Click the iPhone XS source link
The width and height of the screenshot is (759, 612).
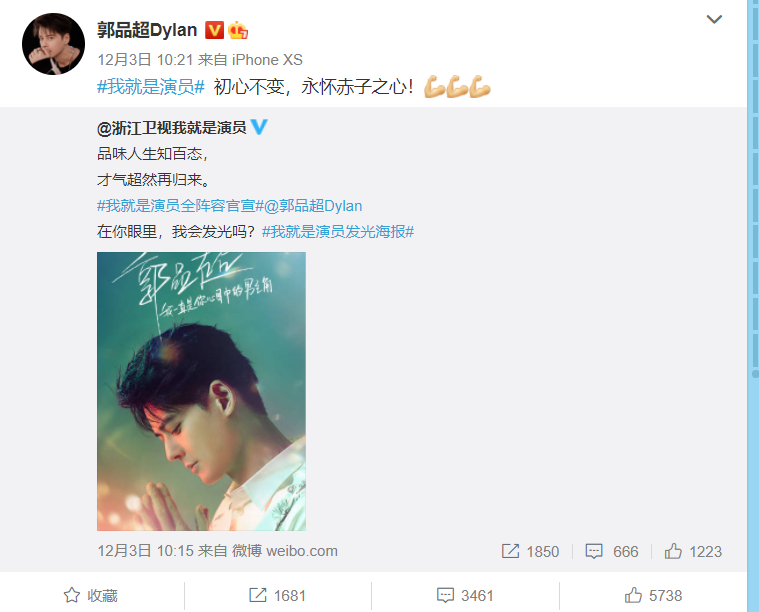click(267, 60)
